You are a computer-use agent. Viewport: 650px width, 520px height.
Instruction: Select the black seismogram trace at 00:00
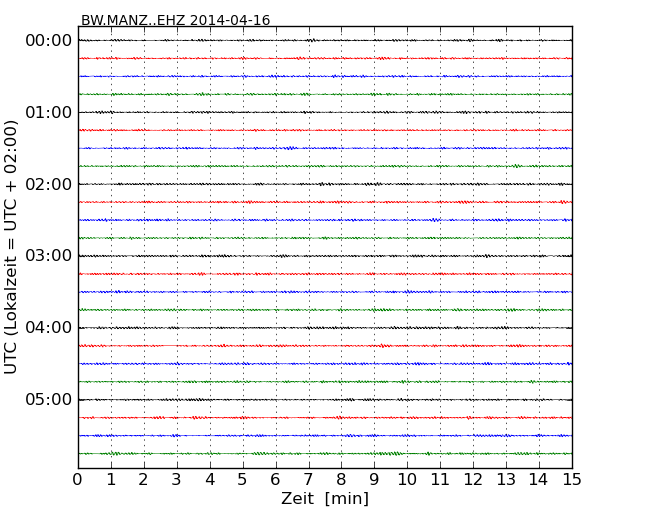[x=325, y=40]
